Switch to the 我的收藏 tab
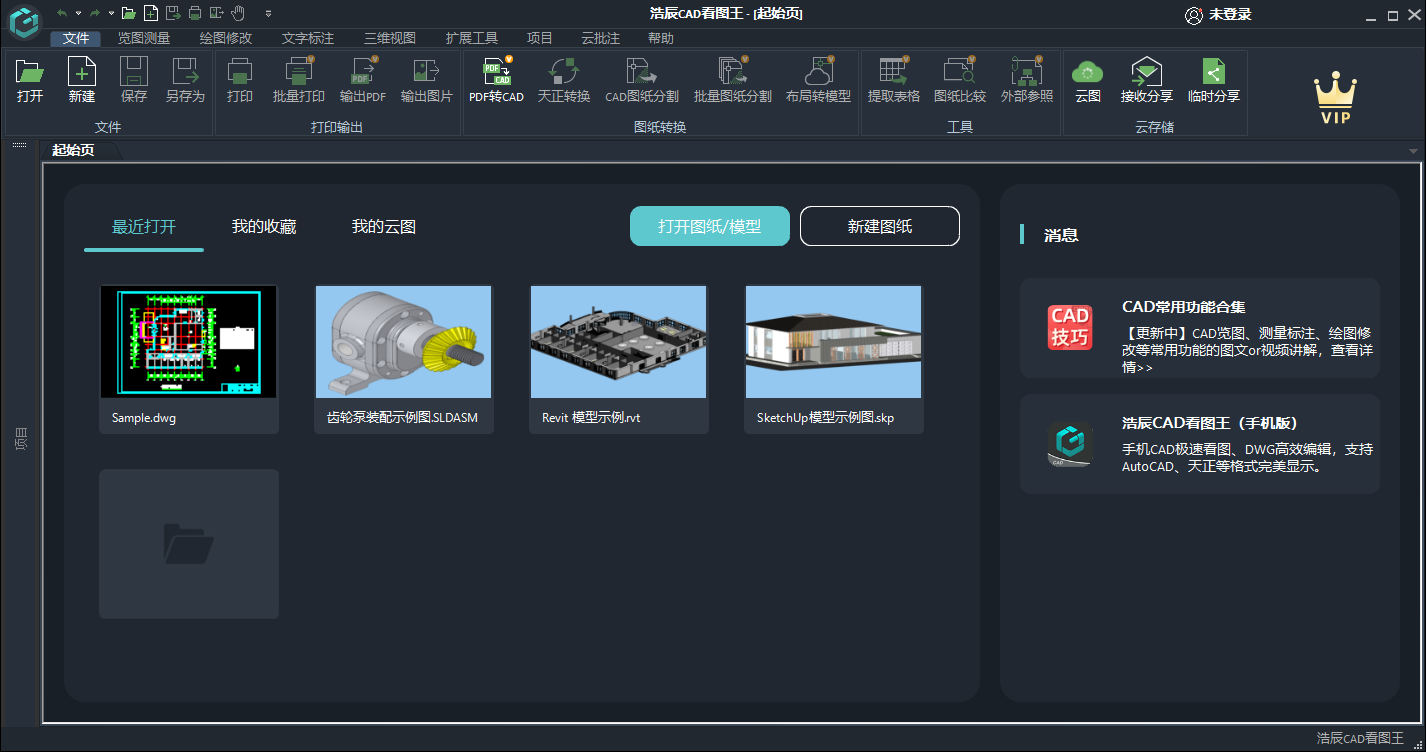The height and width of the screenshot is (752, 1426). point(264,227)
